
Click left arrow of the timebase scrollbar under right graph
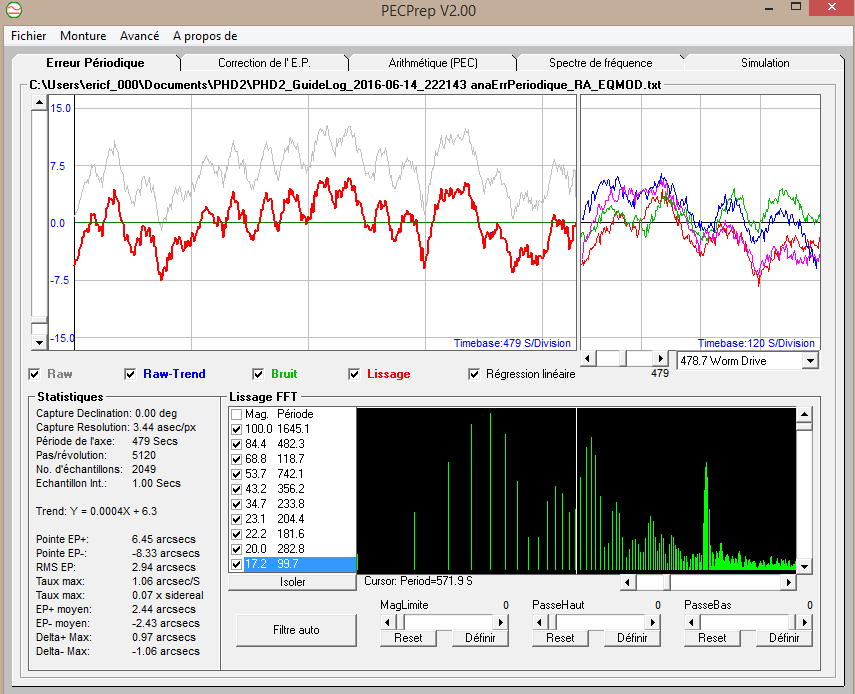click(590, 358)
